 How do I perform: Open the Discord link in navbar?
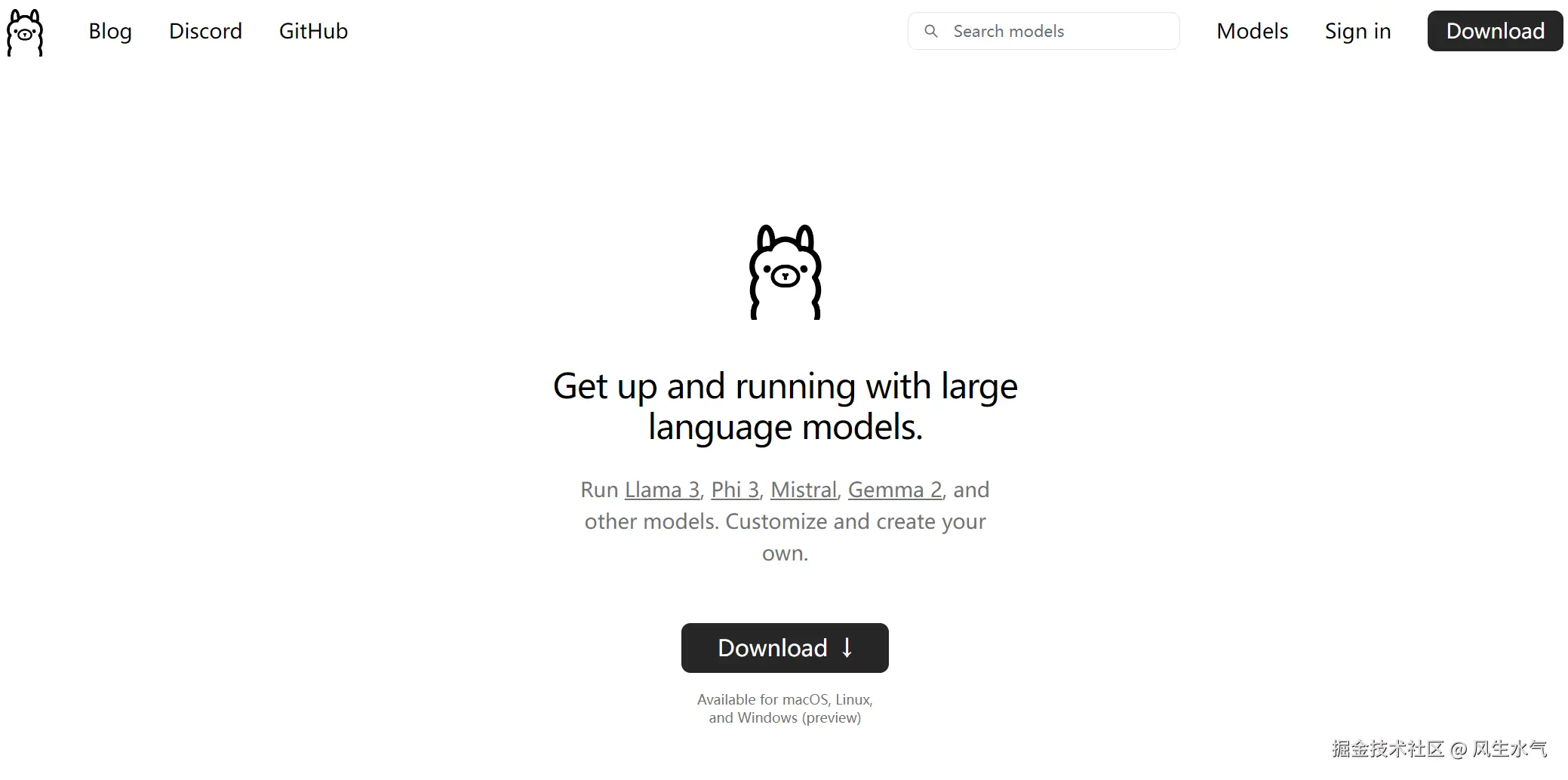pos(205,31)
